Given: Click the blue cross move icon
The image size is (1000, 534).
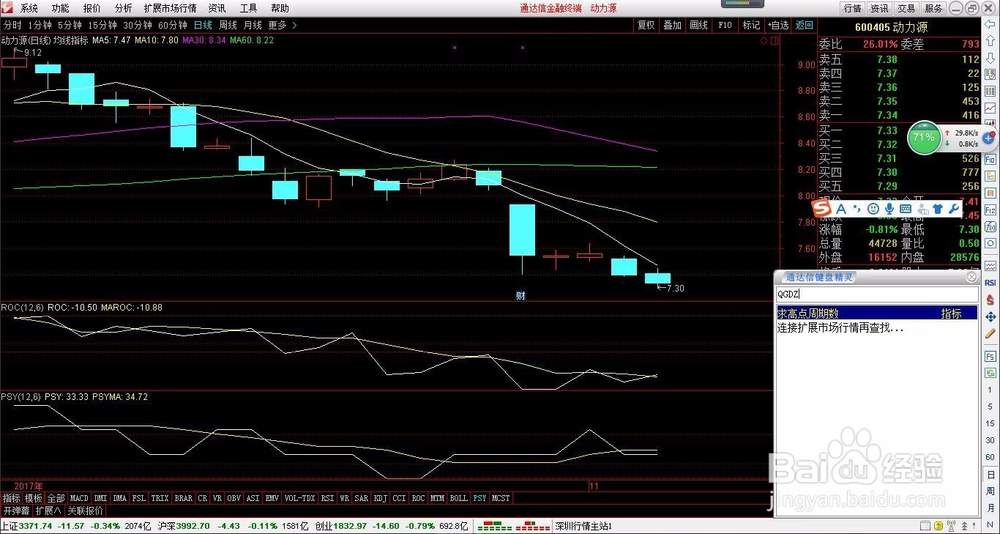Looking at the screenshot, I should click(x=990, y=316).
